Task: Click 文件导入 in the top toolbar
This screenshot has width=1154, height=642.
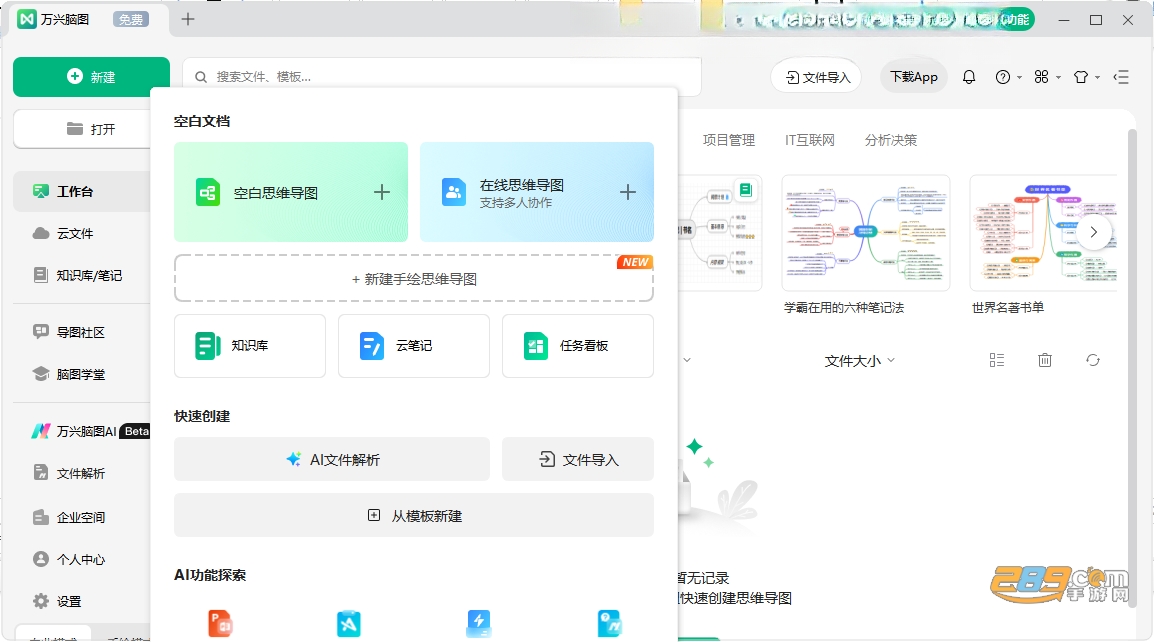Action: [x=817, y=77]
